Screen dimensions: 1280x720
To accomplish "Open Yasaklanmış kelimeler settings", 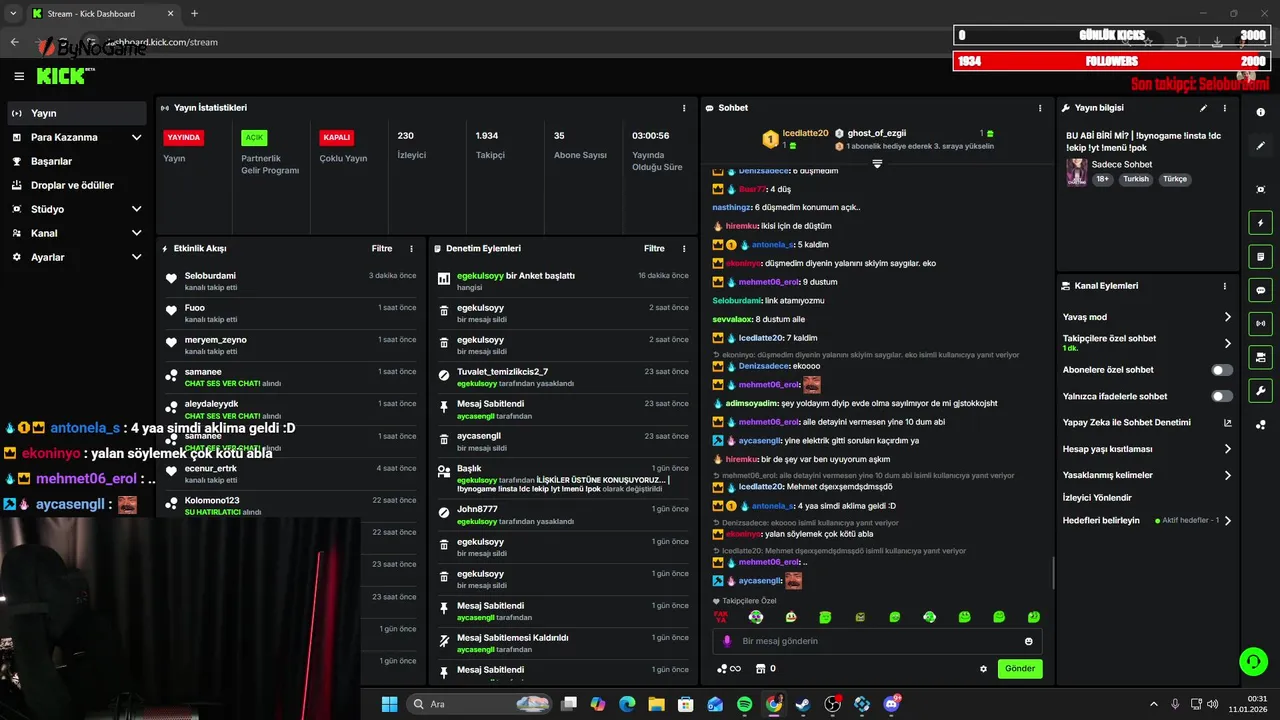I will pos(1147,475).
